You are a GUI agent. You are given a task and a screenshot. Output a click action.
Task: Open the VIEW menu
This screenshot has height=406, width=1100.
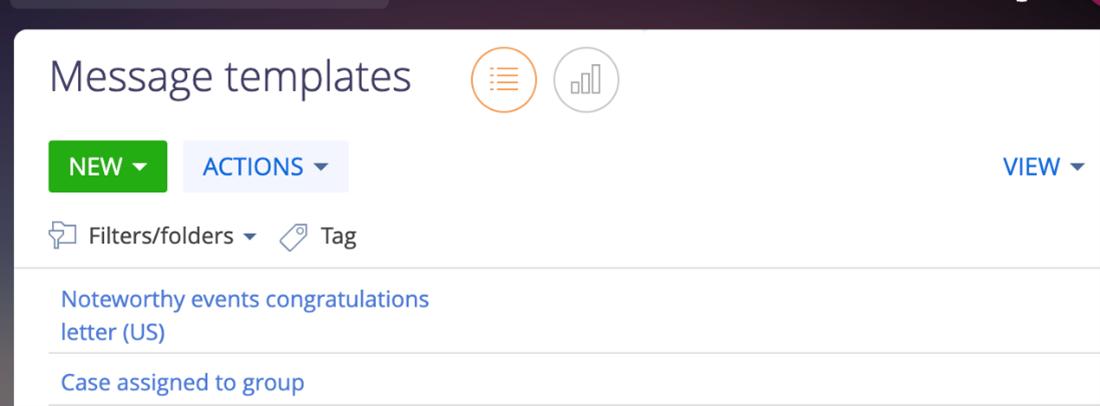coord(1031,167)
